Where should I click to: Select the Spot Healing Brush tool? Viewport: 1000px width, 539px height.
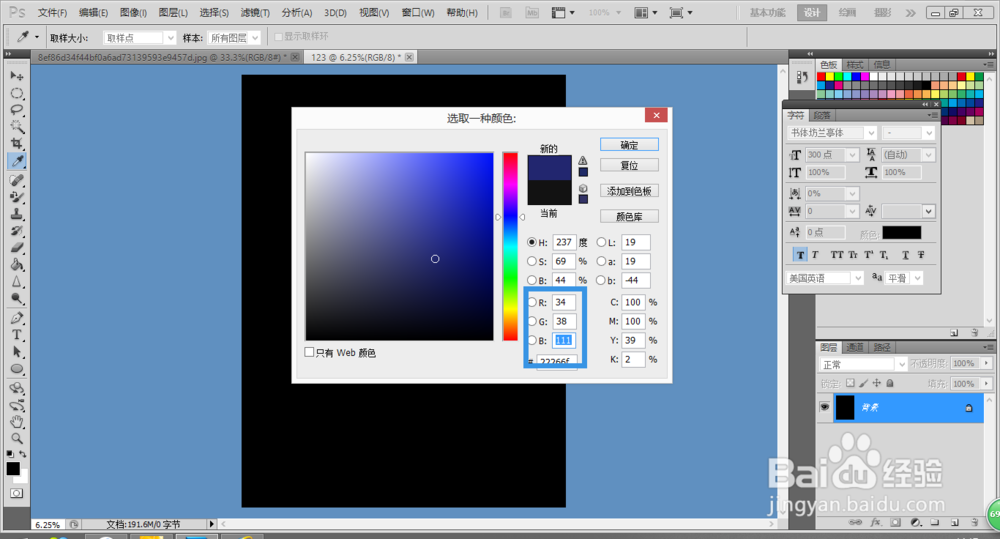click(17, 181)
